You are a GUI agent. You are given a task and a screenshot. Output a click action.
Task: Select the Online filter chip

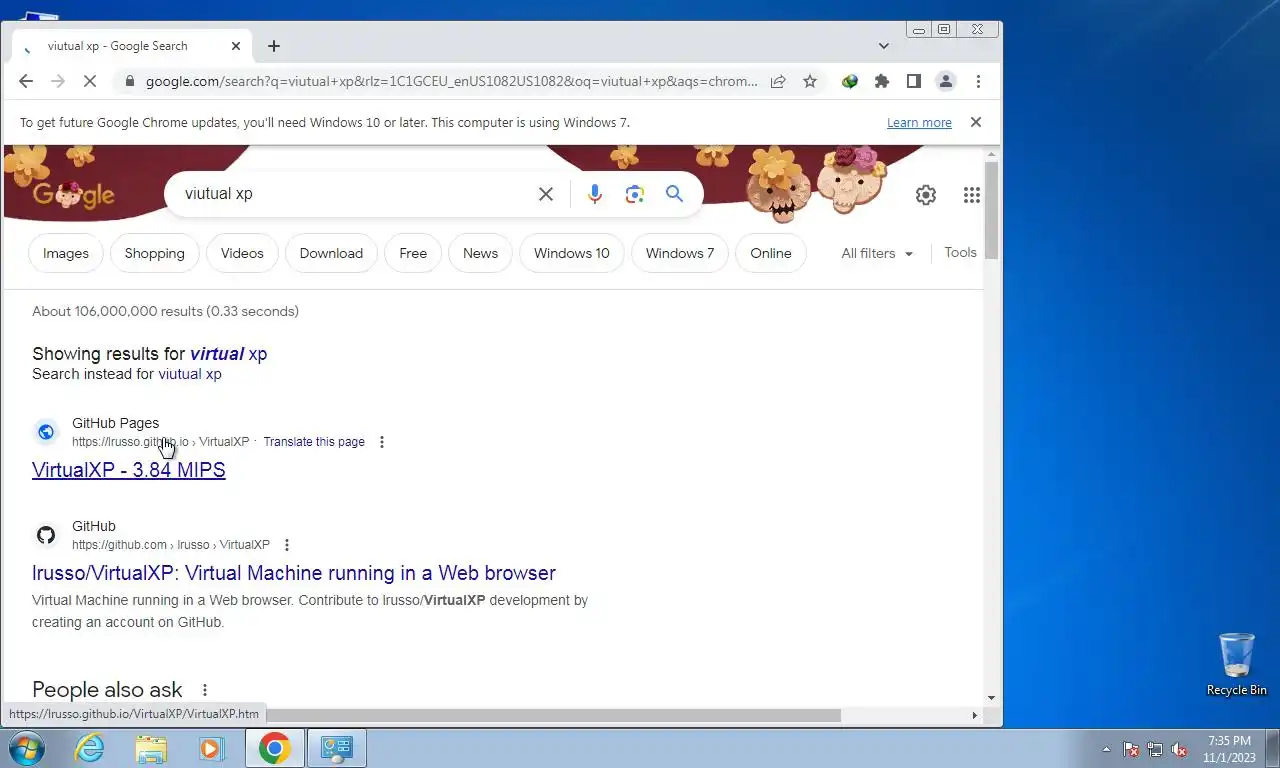[x=771, y=253]
